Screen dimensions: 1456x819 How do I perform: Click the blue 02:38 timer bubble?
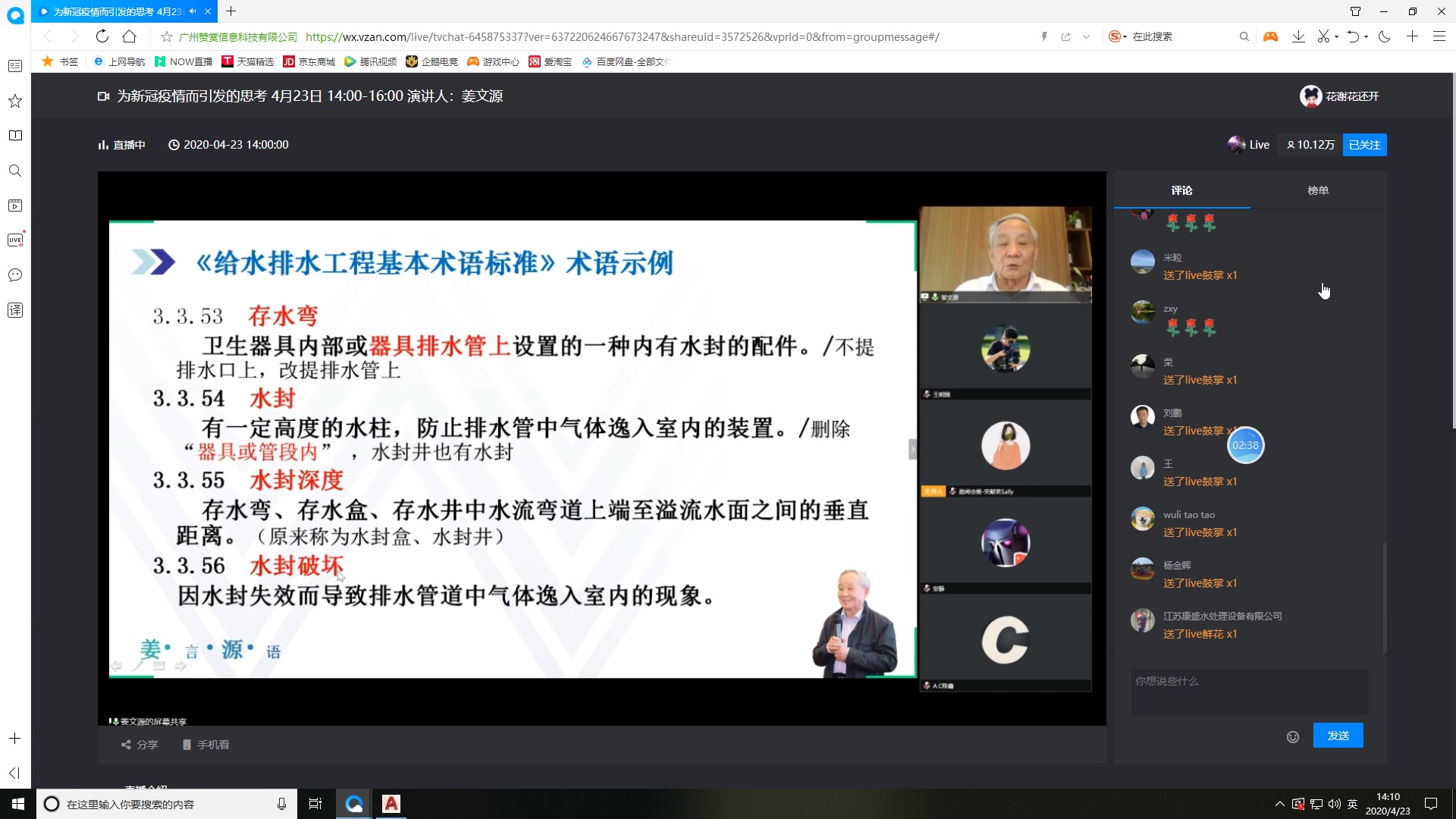[1245, 445]
